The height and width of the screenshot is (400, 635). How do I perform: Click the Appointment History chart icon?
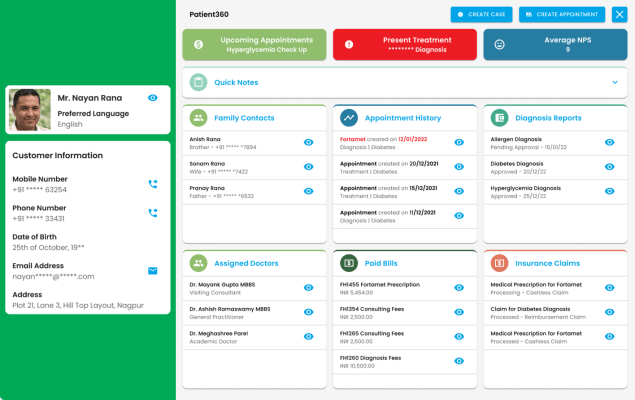[349, 118]
